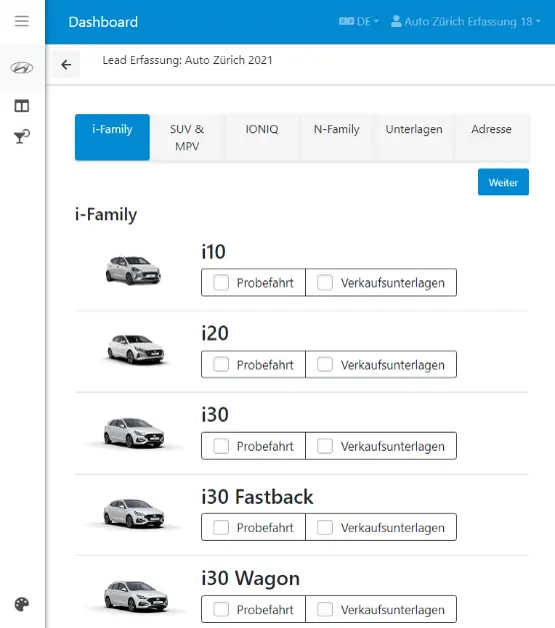Screen dimensions: 555x628
Task: Open the Auto Zürich Erfassung 18 user dropdown
Action: pos(466,21)
